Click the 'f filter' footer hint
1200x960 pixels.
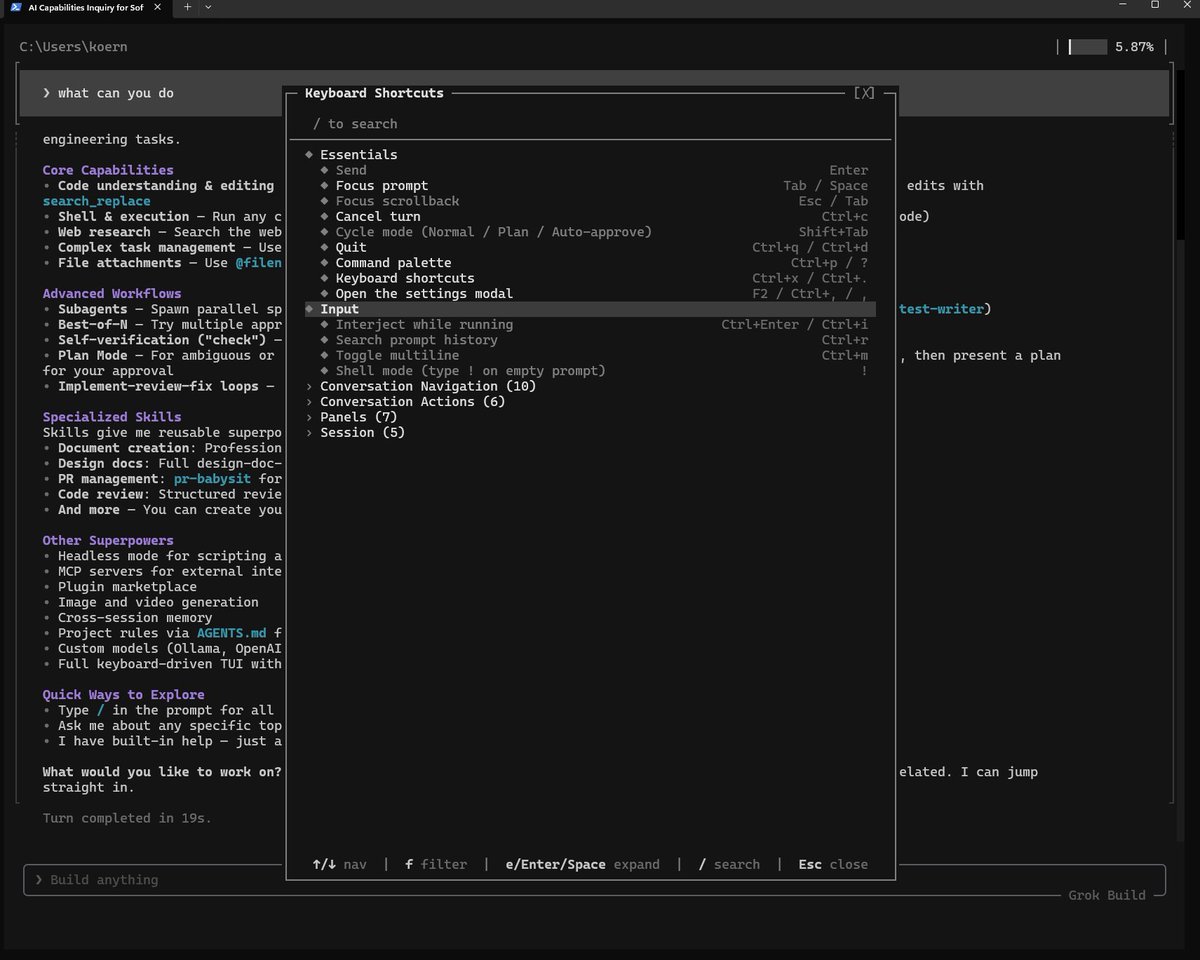pyautogui.click(x=436, y=864)
